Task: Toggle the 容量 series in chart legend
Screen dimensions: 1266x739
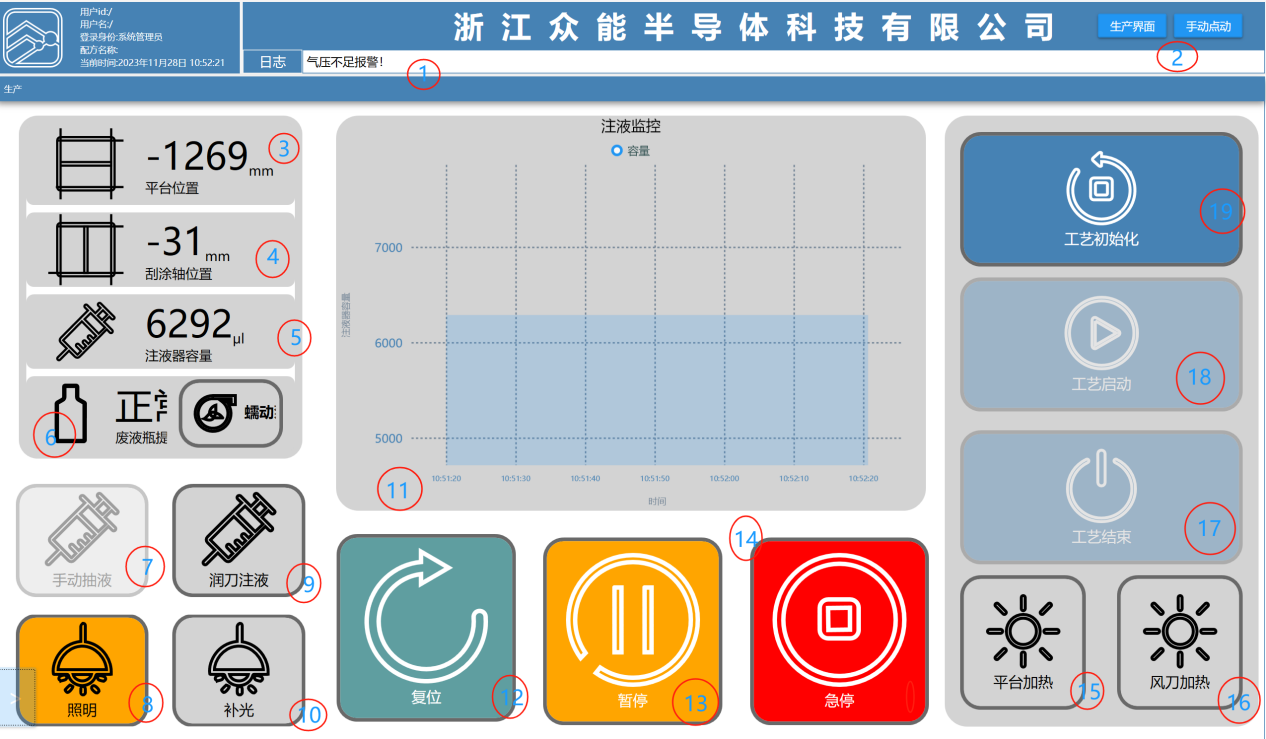Action: (631, 151)
